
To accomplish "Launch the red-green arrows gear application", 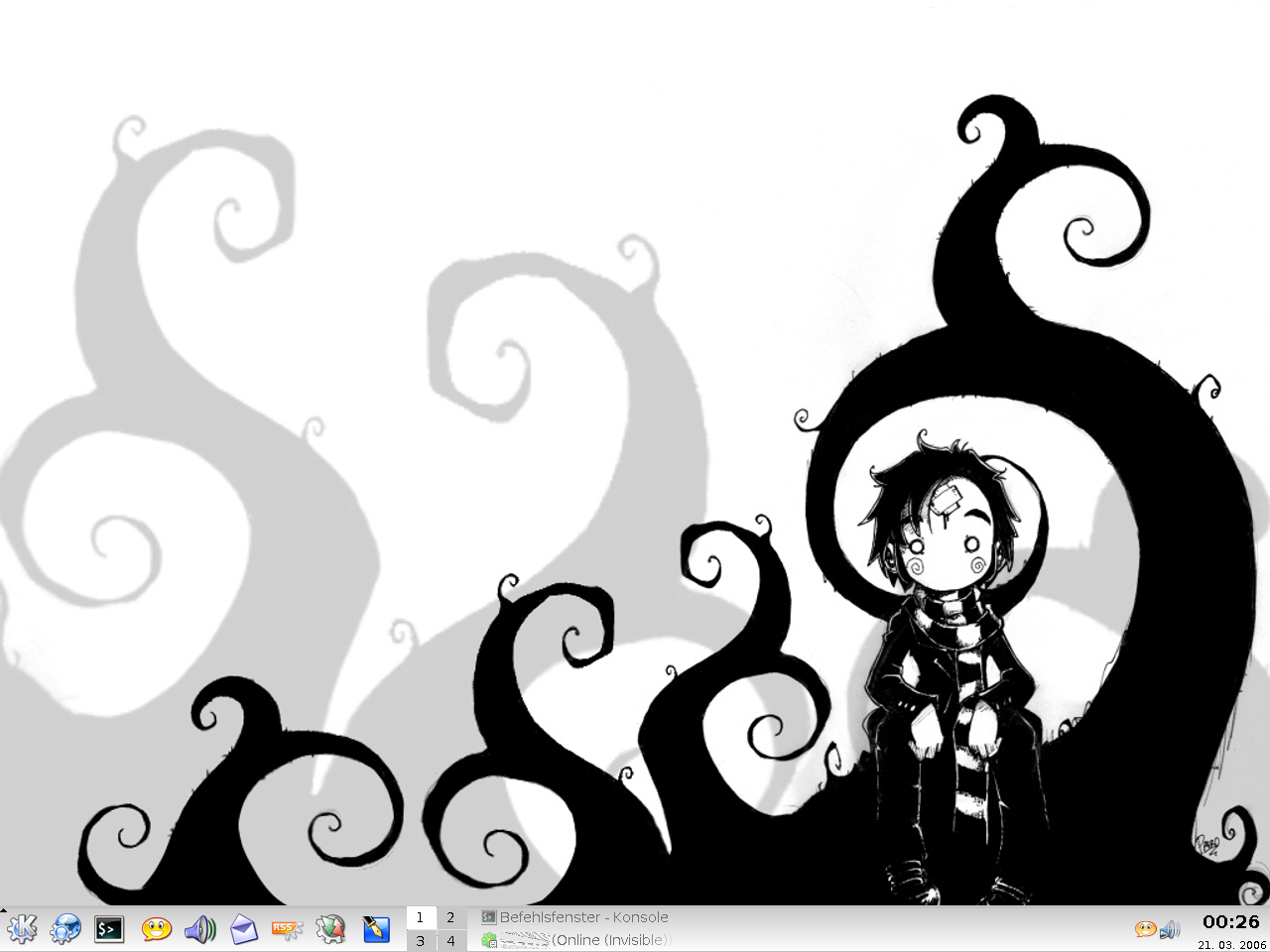I will pos(330,929).
